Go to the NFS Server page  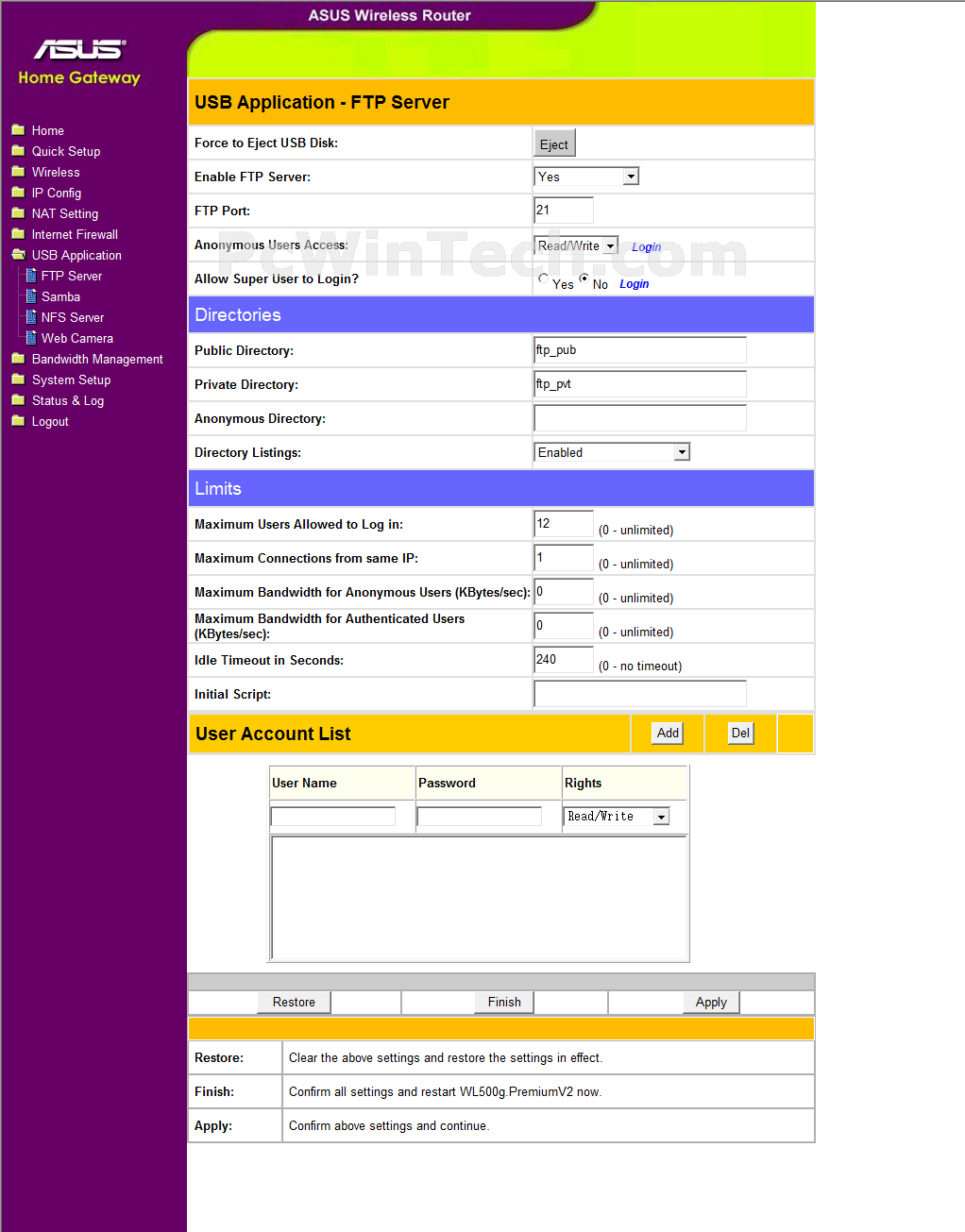(x=73, y=317)
